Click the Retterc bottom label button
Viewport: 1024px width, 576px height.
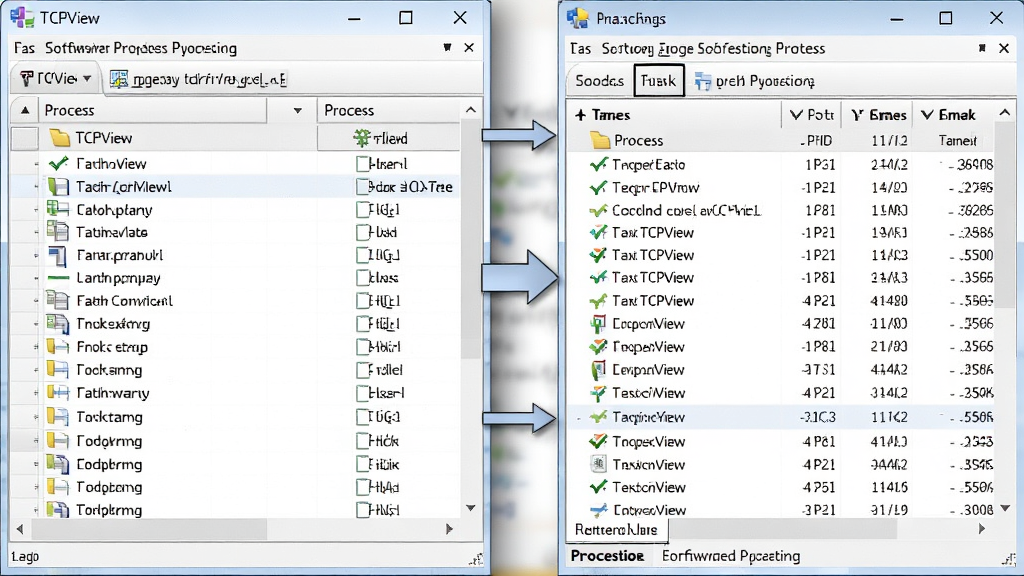(x=616, y=530)
